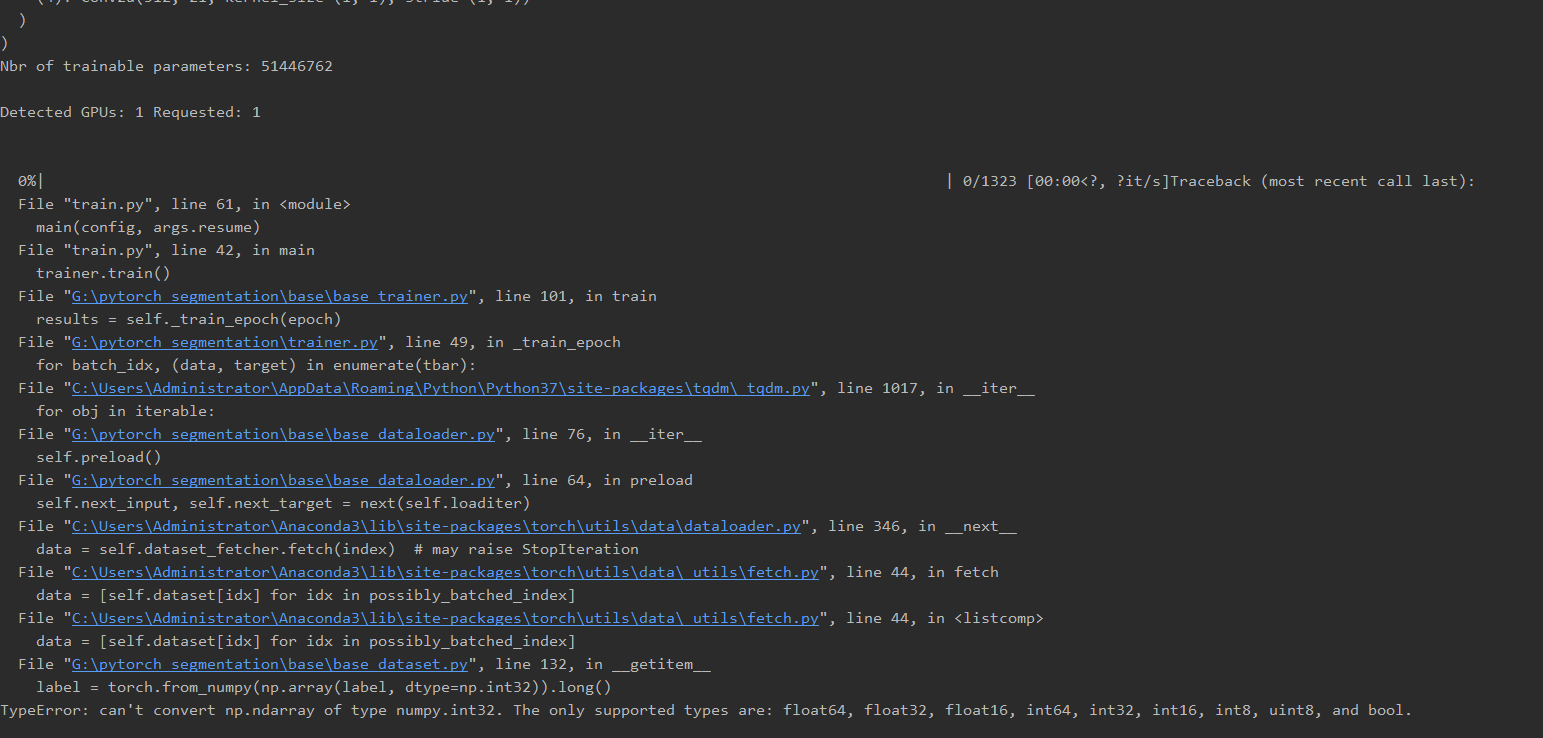Select the train.py line 61 frame
This screenshot has width=1543, height=738.
[184, 203]
